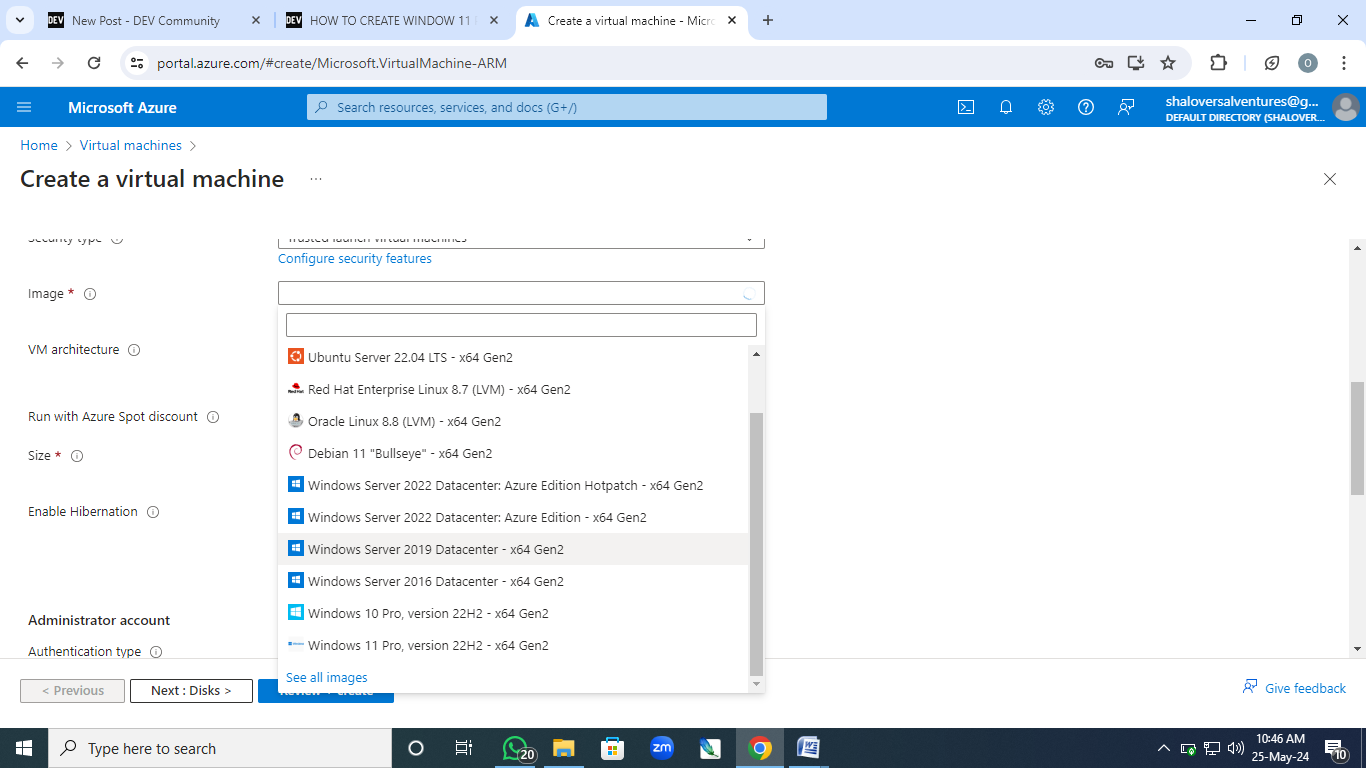1366x768 pixels.
Task: Open File Explorer from the taskbar
Action: 564,748
